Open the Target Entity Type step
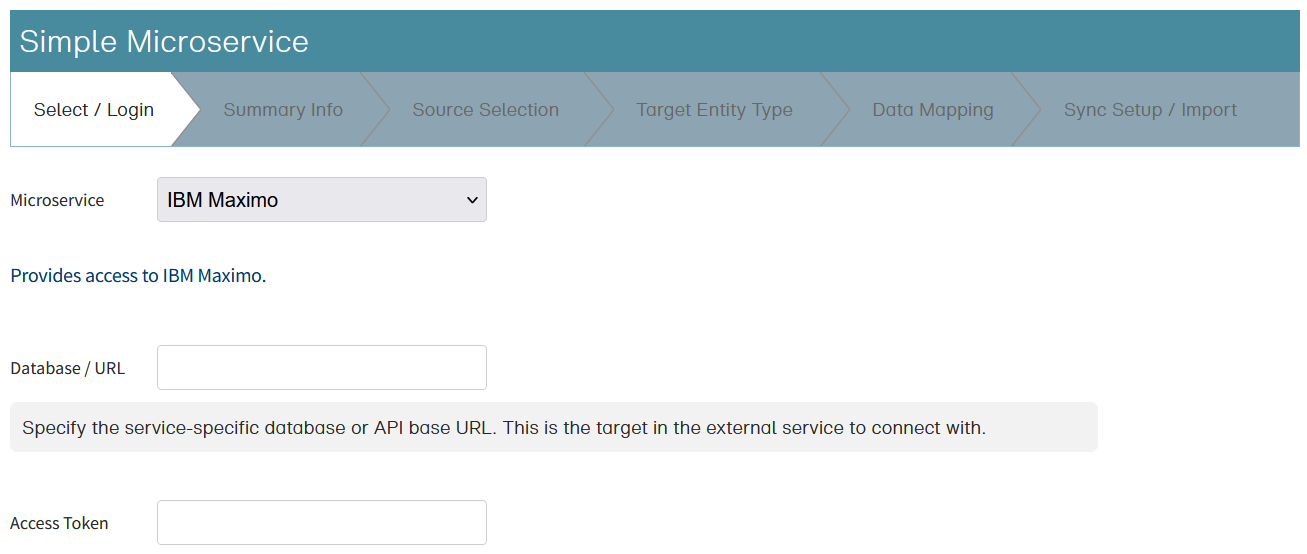 coord(714,110)
